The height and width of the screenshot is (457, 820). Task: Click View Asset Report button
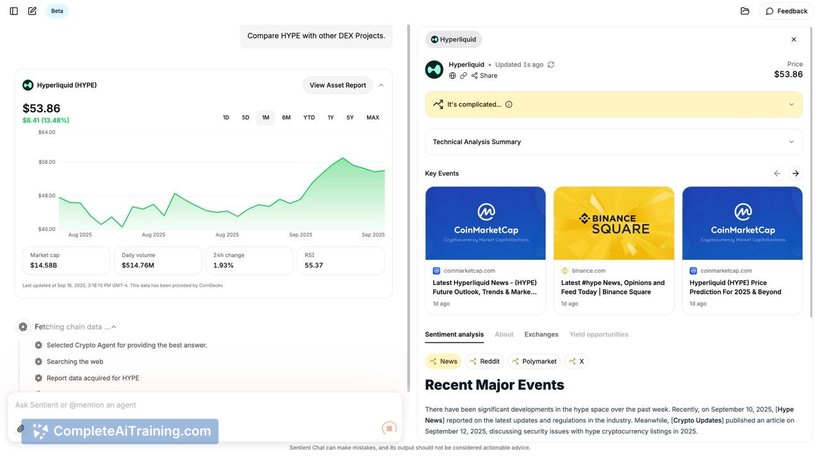pos(337,85)
